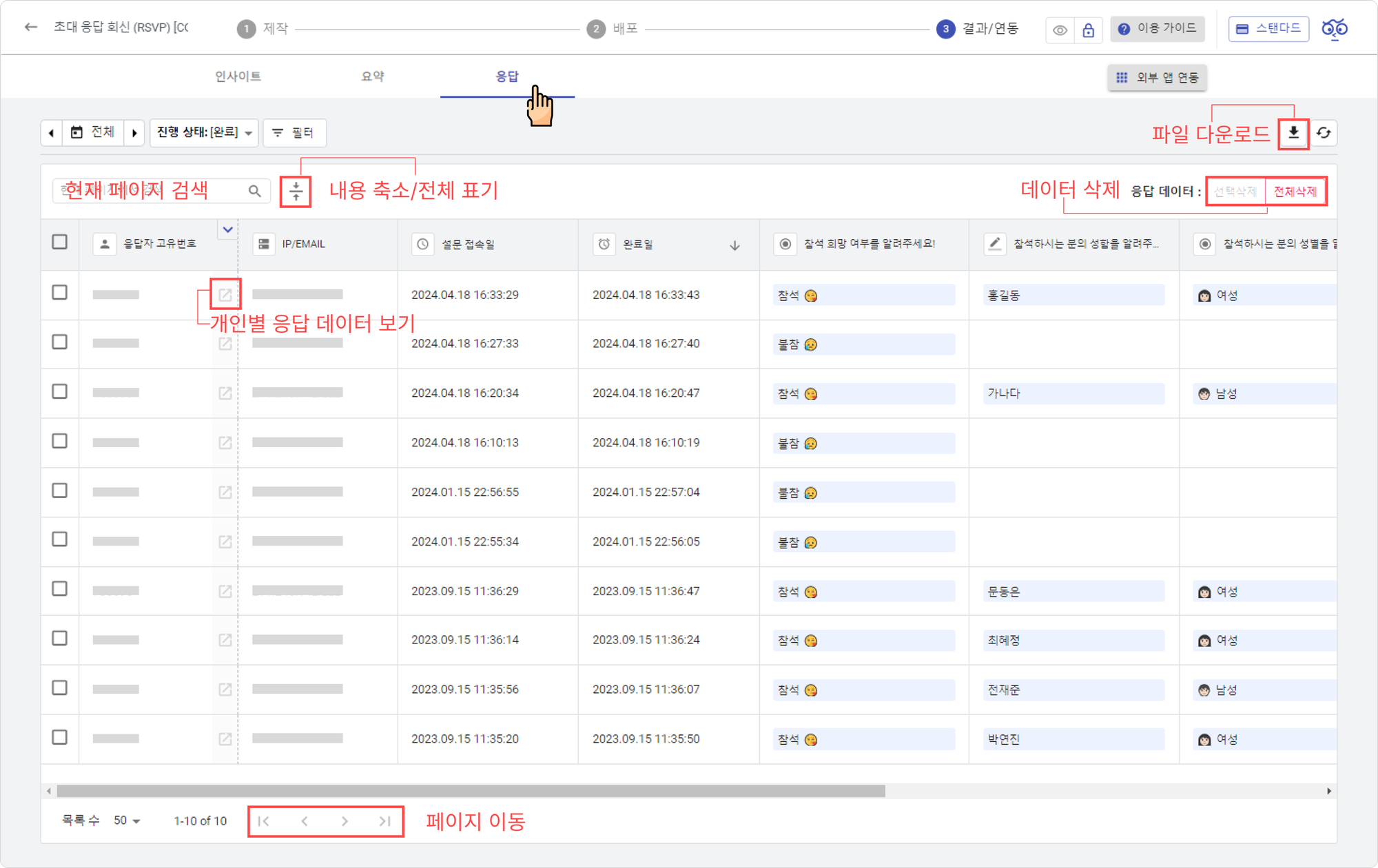Check the row completed 2023.09.15 11:36:24
1378x868 pixels.
[60, 639]
